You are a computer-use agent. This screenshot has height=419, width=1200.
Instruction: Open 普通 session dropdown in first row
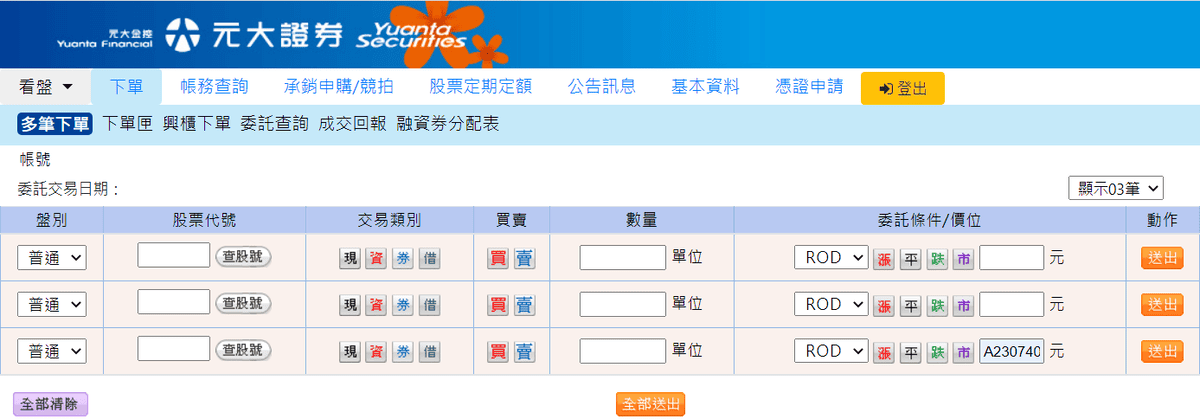pos(52,258)
